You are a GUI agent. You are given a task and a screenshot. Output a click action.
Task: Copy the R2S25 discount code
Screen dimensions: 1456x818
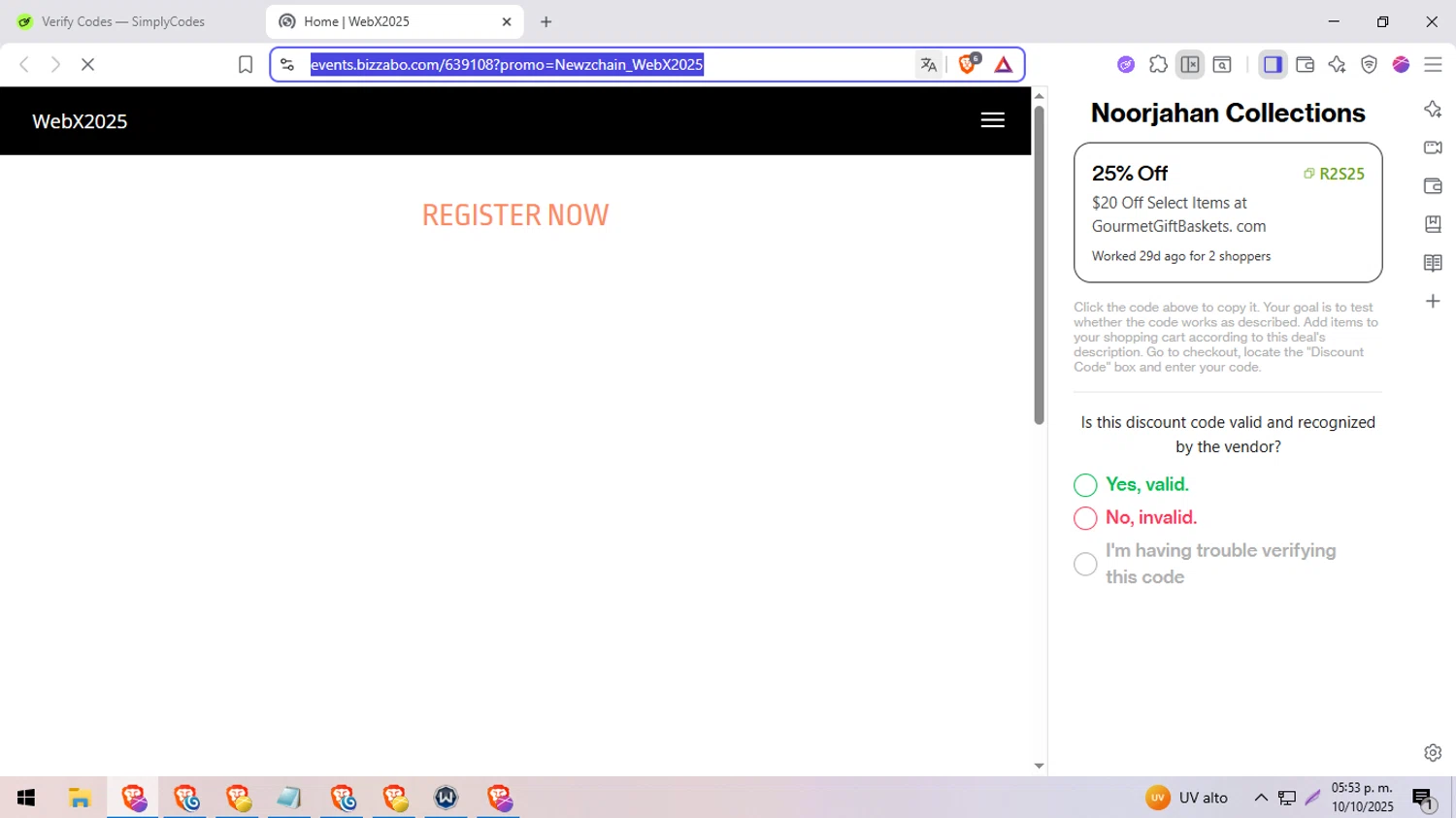point(1334,174)
